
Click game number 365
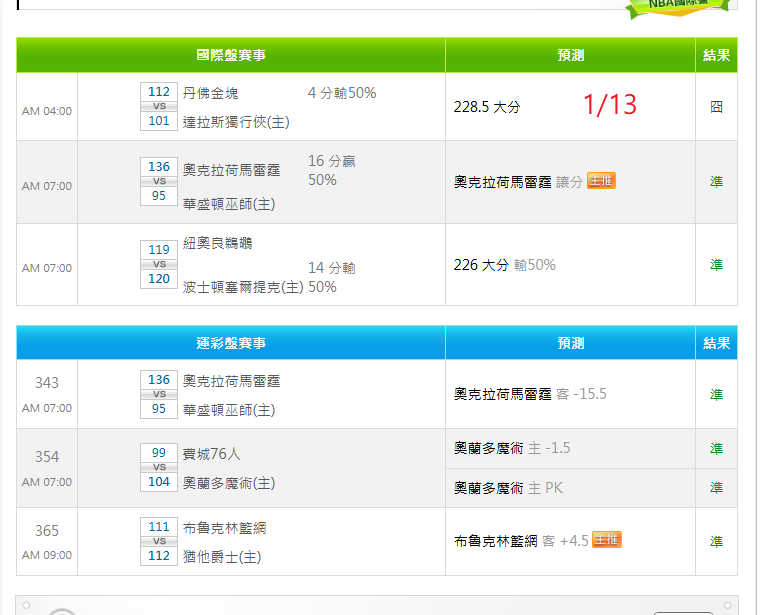point(47,531)
